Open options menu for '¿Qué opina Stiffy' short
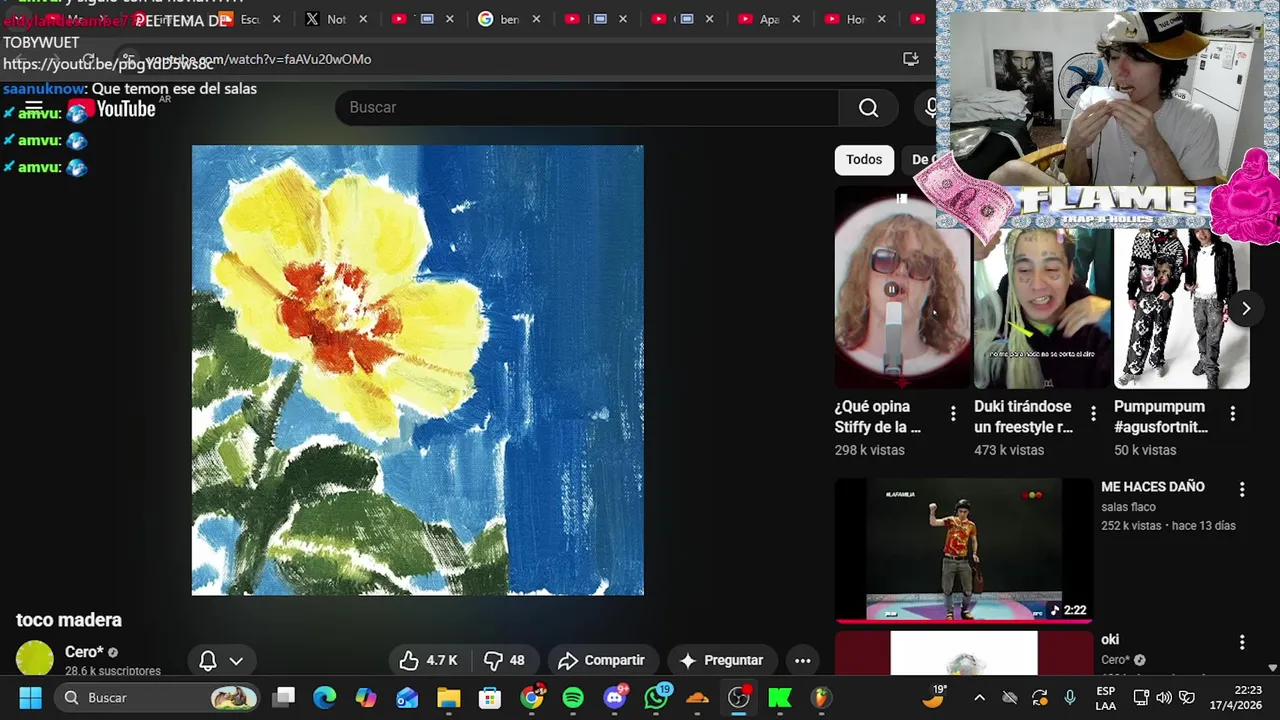This screenshot has height=720, width=1280. (953, 413)
